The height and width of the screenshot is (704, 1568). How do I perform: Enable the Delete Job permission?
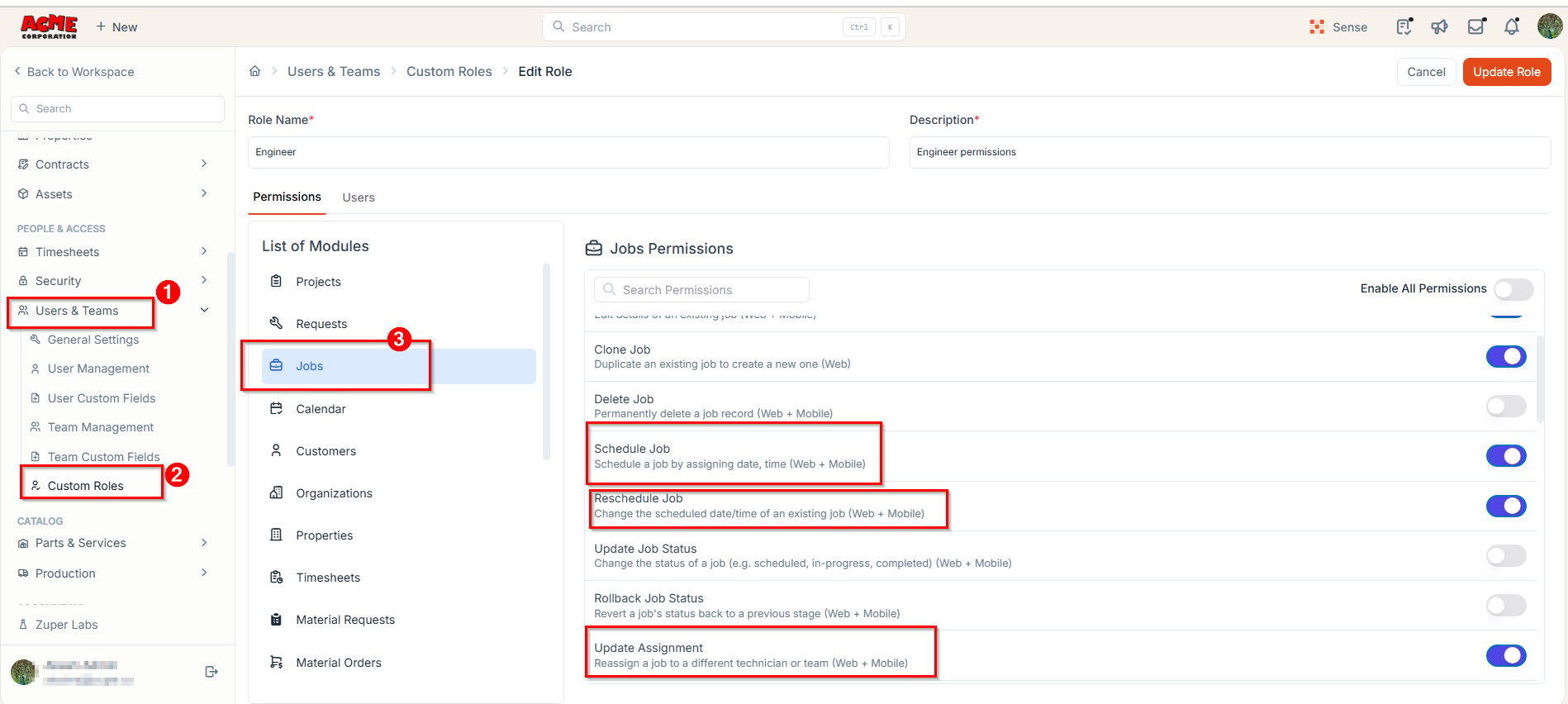1506,406
